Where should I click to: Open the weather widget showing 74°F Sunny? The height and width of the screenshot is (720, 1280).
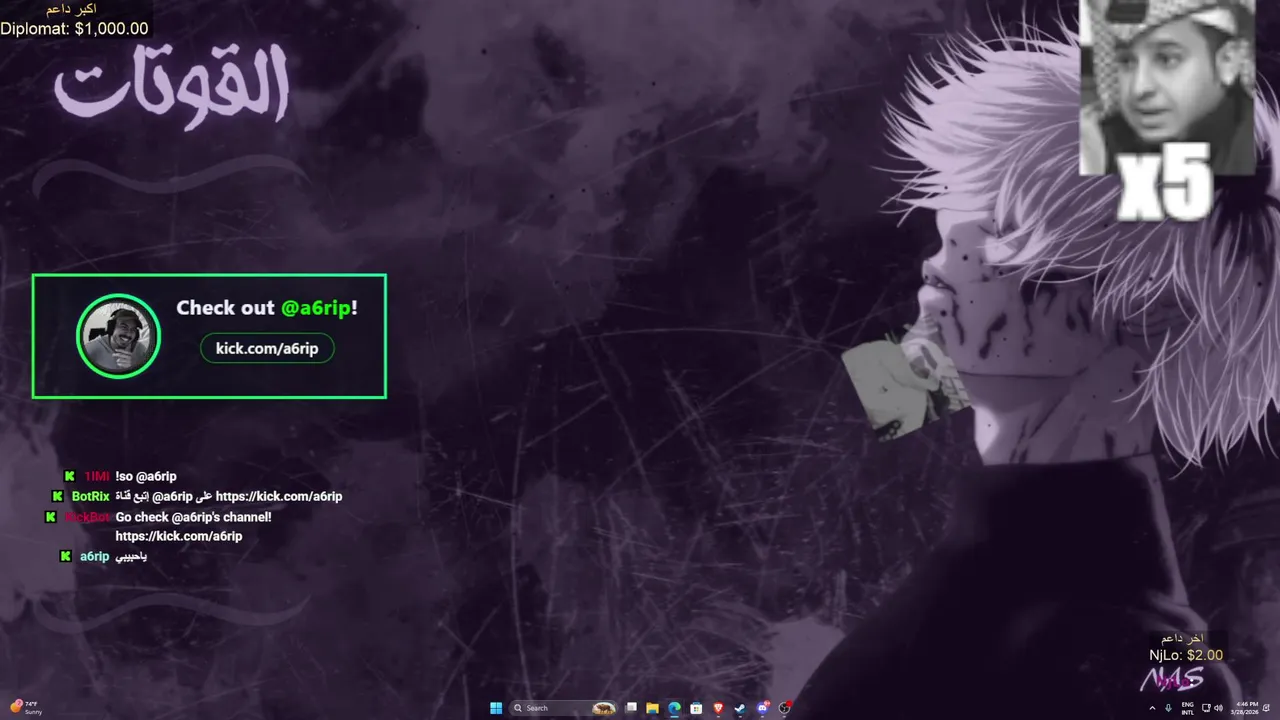(27, 708)
